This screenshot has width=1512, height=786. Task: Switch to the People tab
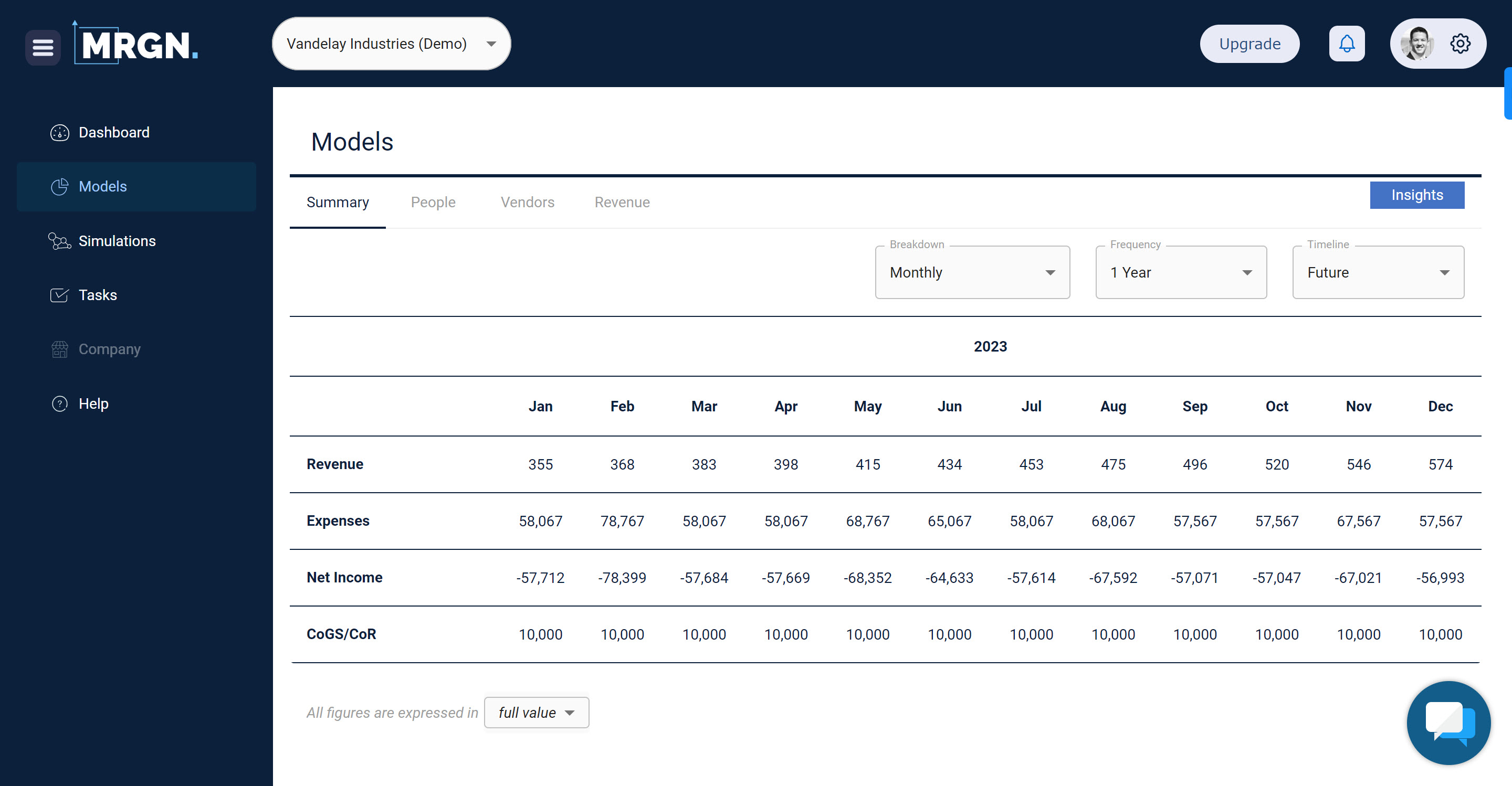click(433, 203)
